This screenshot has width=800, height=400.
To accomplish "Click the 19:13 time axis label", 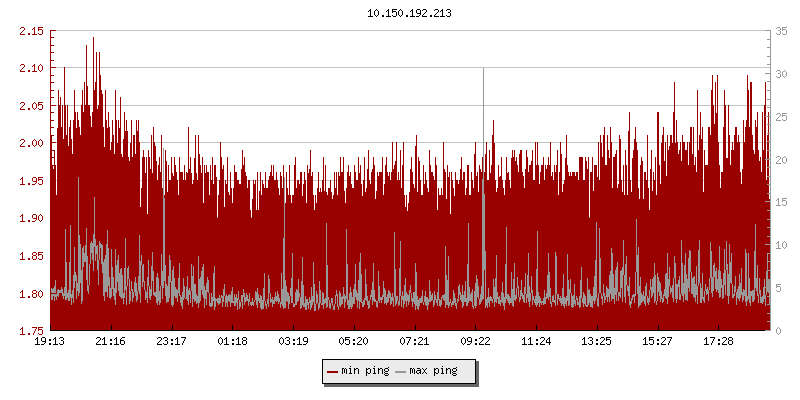I will tap(50, 342).
